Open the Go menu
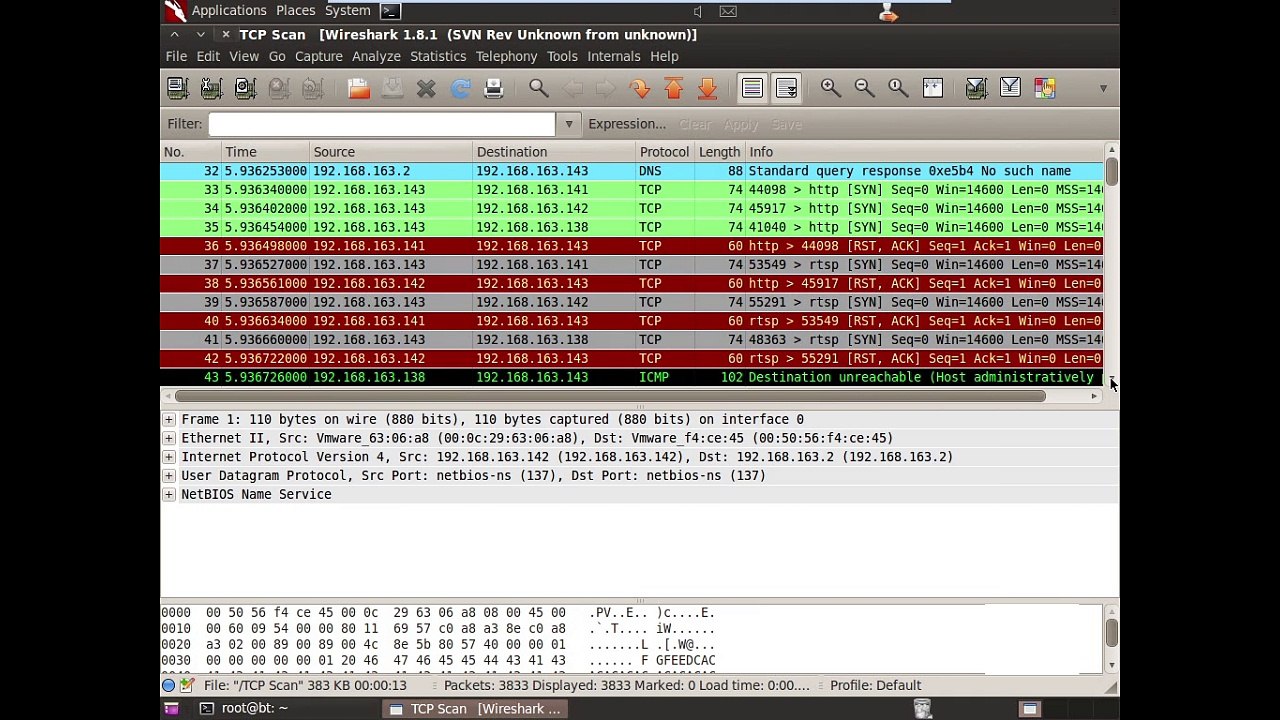Viewport: 1280px width, 720px height. [x=277, y=56]
